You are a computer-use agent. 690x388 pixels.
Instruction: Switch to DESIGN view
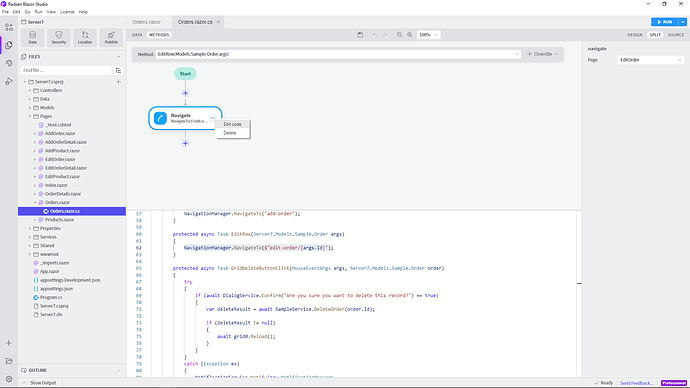[x=635, y=35]
